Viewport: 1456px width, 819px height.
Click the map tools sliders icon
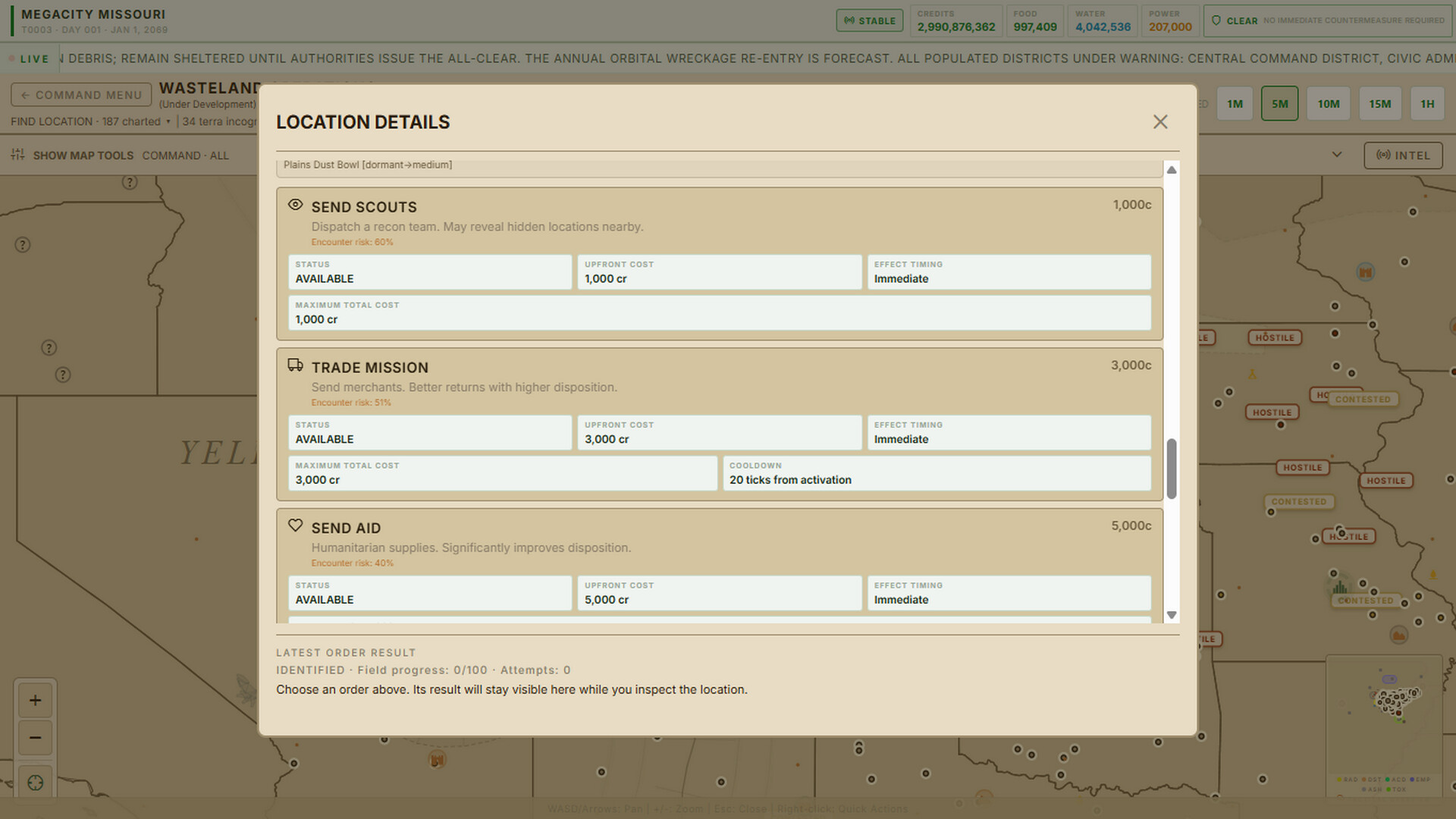pyautogui.click(x=18, y=155)
